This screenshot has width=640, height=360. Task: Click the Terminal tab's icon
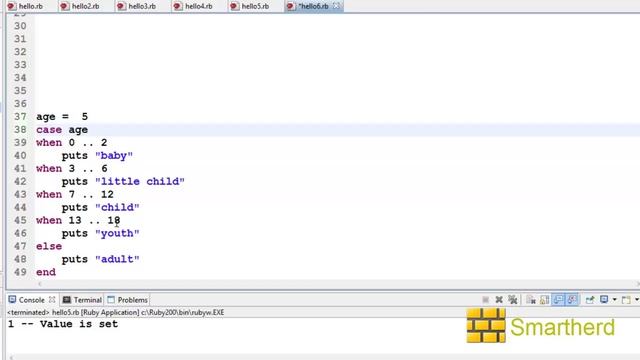(x=67, y=300)
